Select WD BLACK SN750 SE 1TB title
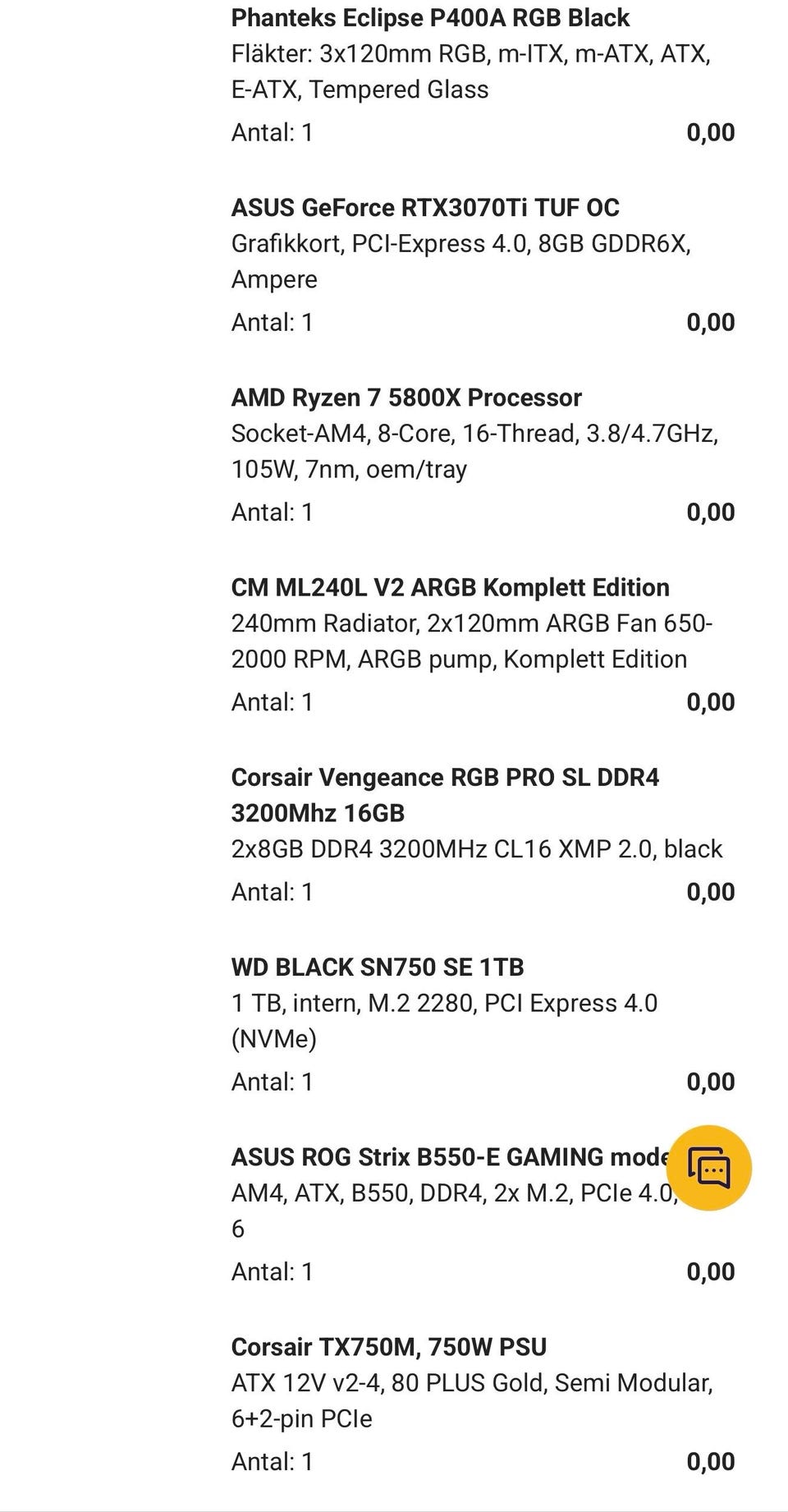 378,967
